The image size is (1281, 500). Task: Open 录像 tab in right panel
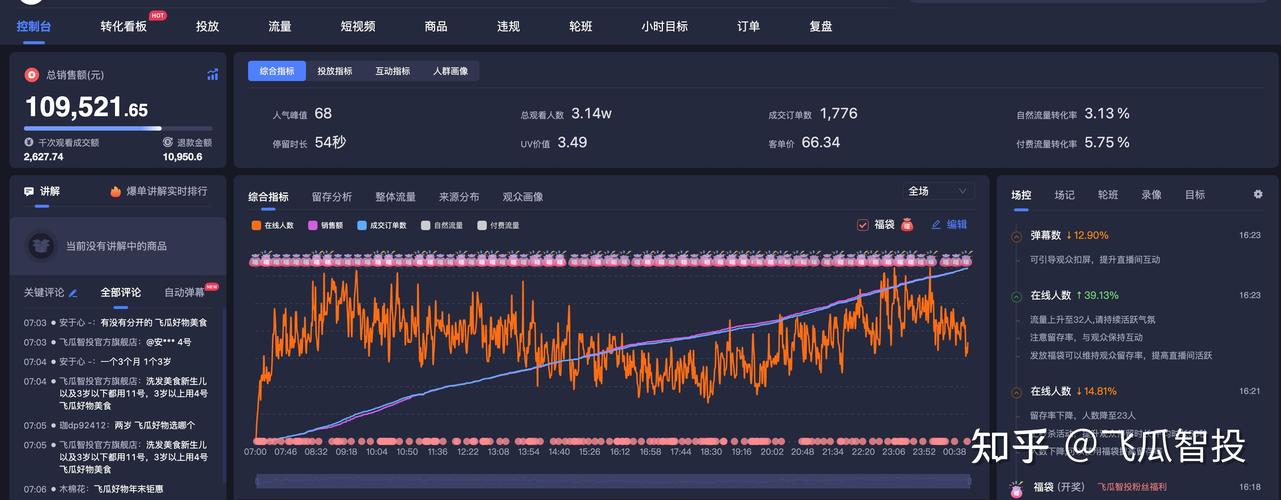click(1151, 195)
